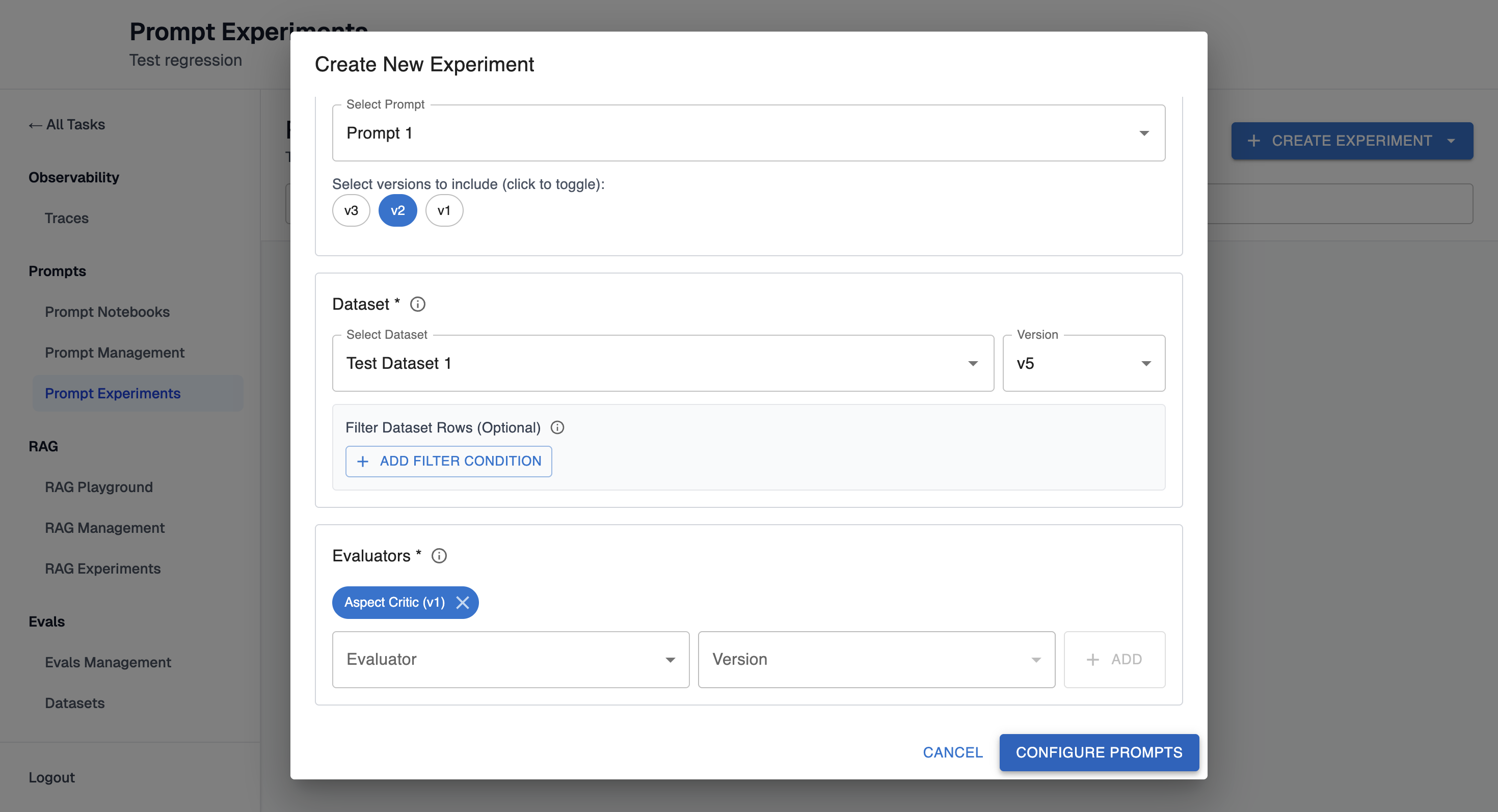The image size is (1498, 812).
Task: Open the Select Prompt dropdown
Action: (x=748, y=133)
